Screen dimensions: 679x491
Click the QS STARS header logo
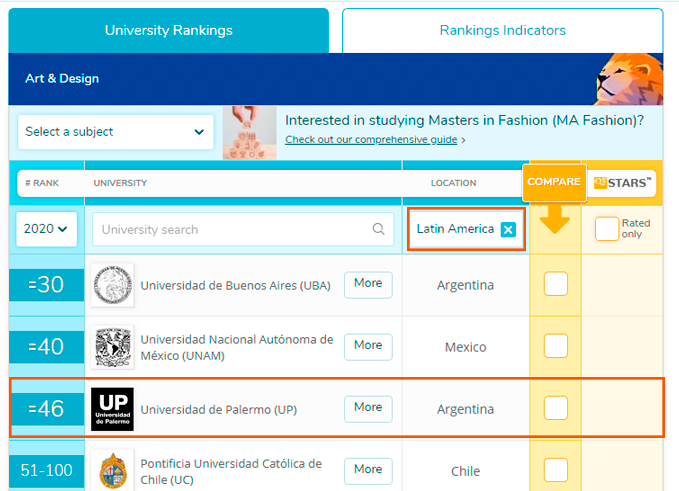622,183
